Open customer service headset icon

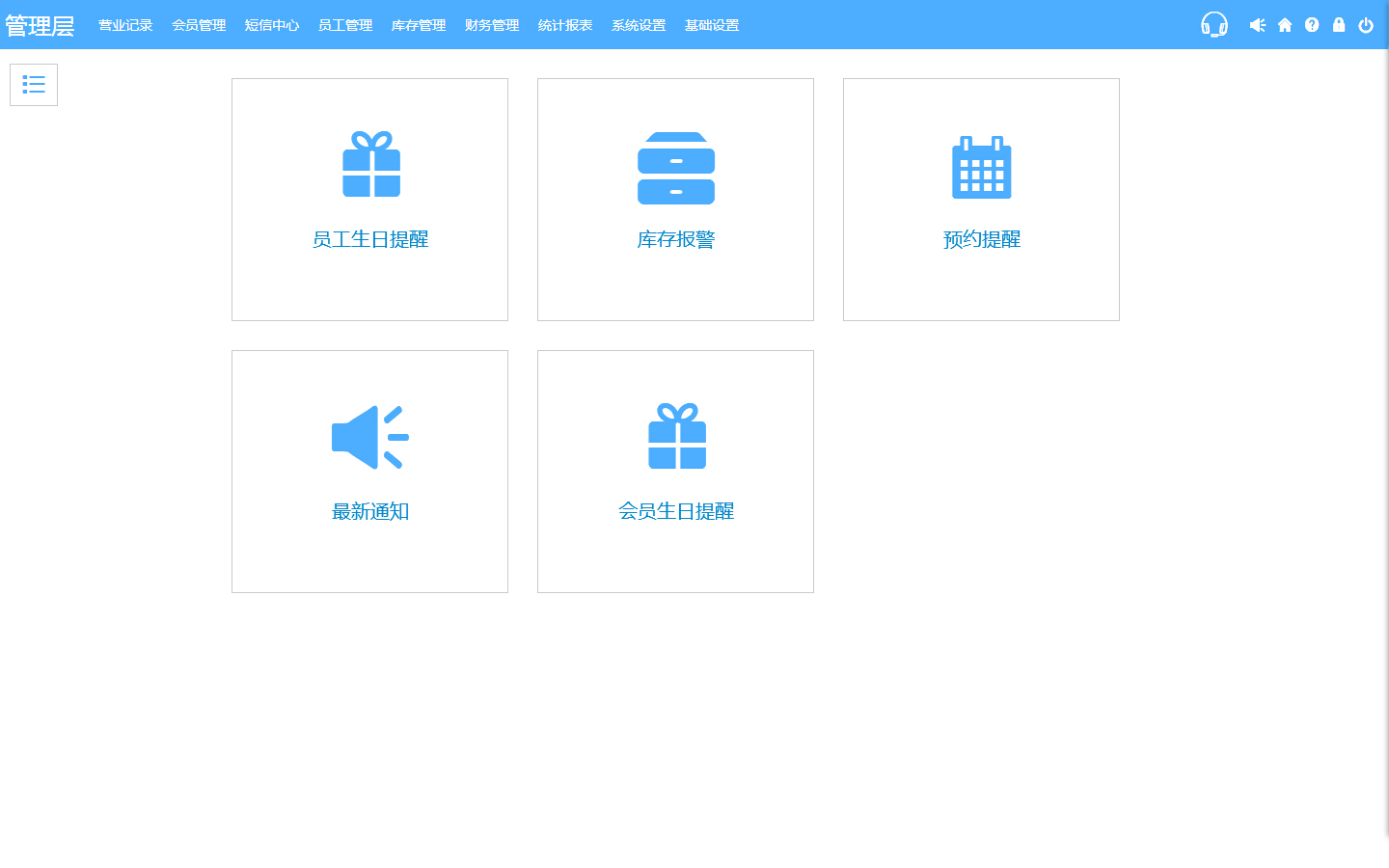tap(1213, 25)
